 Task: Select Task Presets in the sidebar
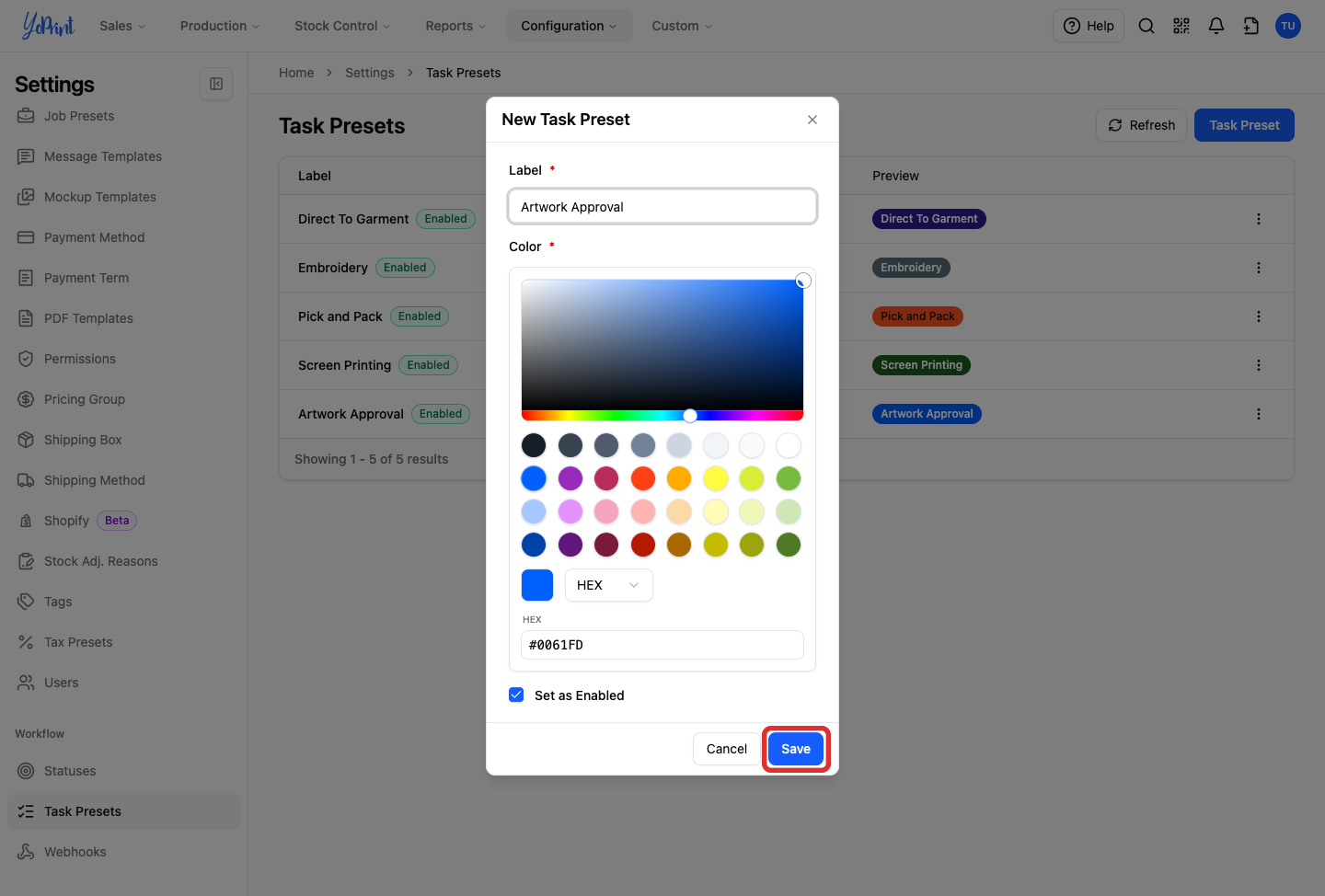tap(123, 811)
